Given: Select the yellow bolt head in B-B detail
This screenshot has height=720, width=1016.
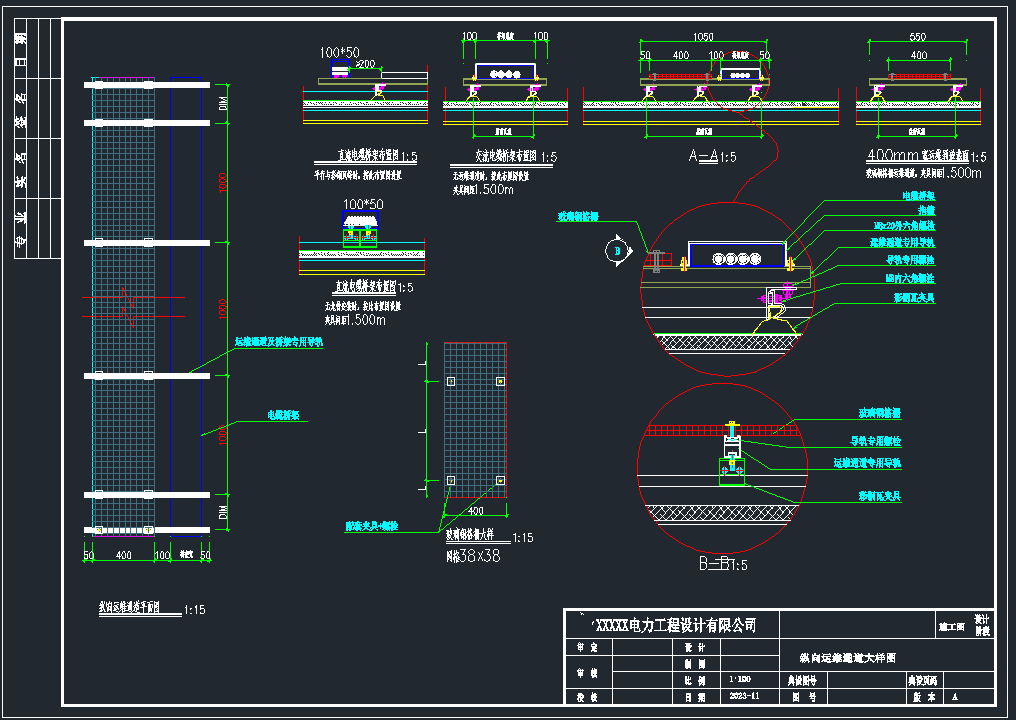Looking at the screenshot, I should [x=733, y=424].
